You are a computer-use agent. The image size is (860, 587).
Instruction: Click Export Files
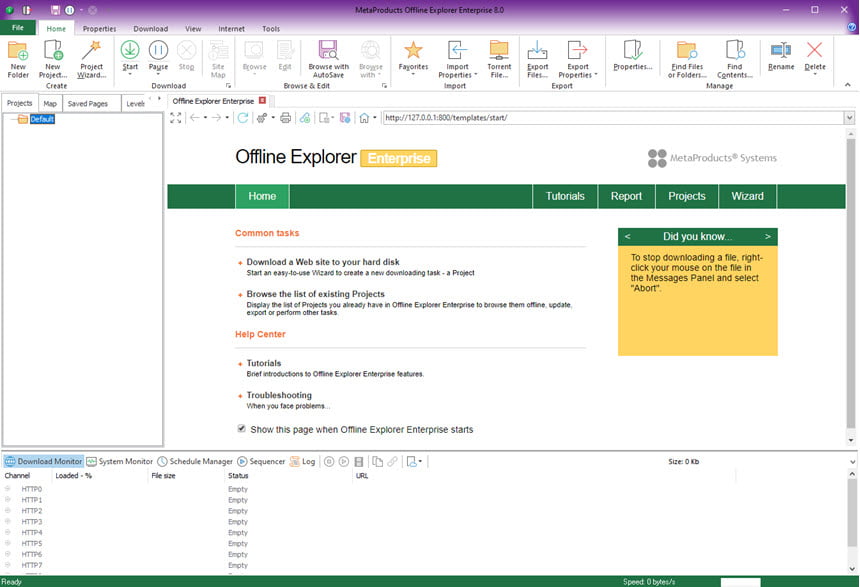(x=538, y=59)
